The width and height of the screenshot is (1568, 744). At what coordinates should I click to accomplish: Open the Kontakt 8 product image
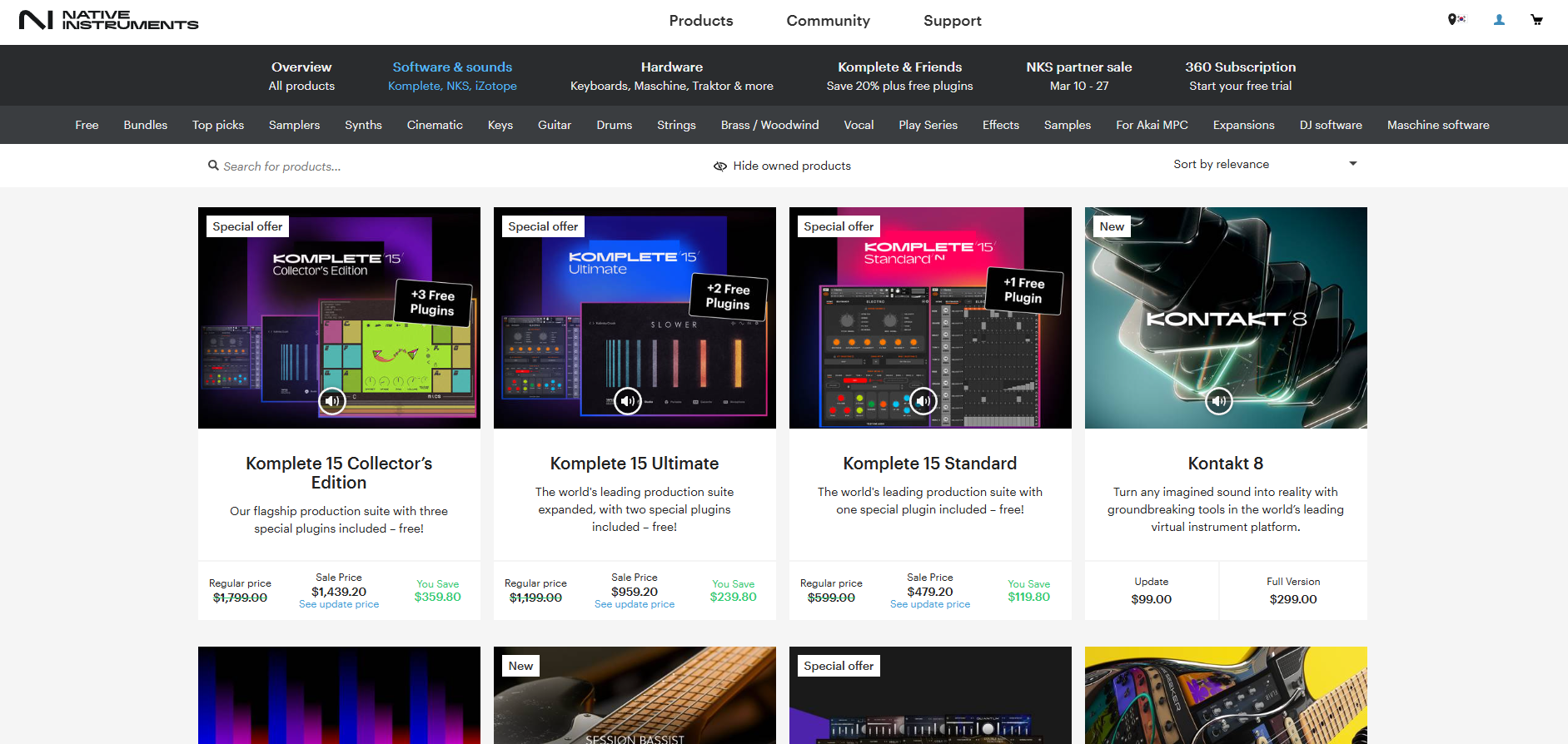(x=1226, y=318)
